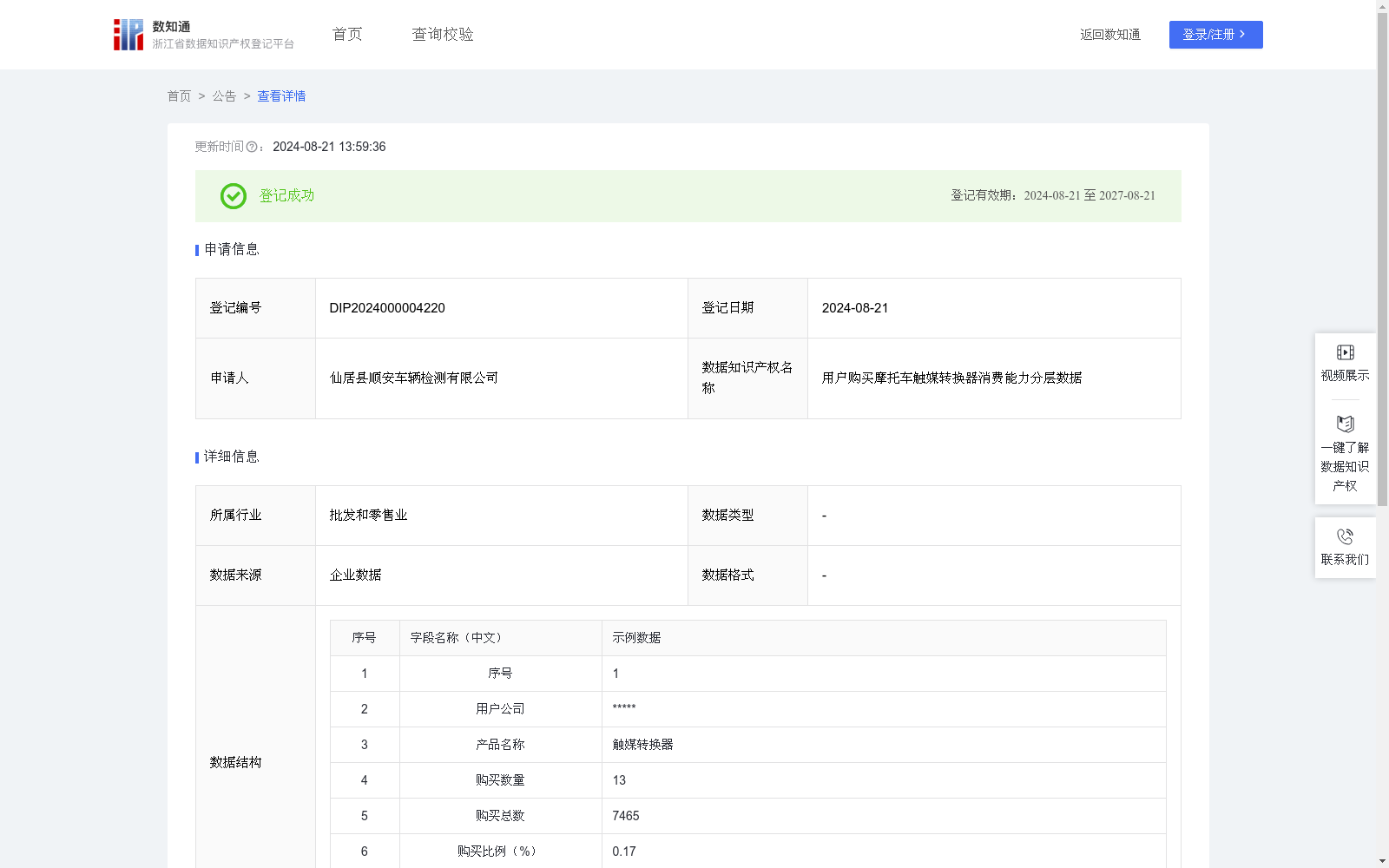1389x868 pixels.
Task: Click 用户购买摩托车触媒转换器消费能力分层数据 name
Action: pos(951,378)
